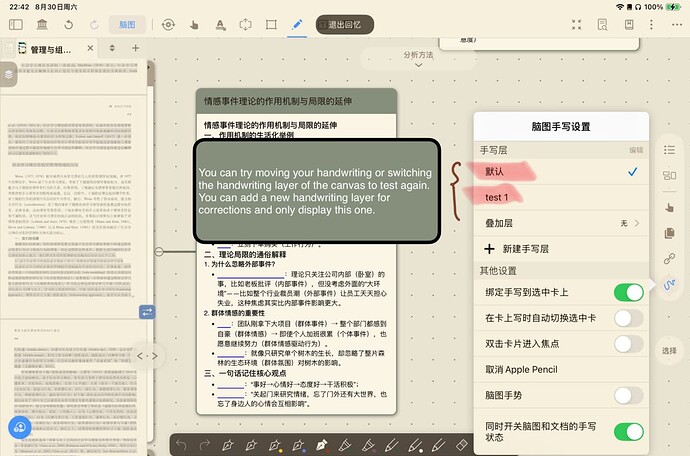The width and height of the screenshot is (690, 456).
Task: Tap the blue swap arrows button
Action: pos(147,312)
